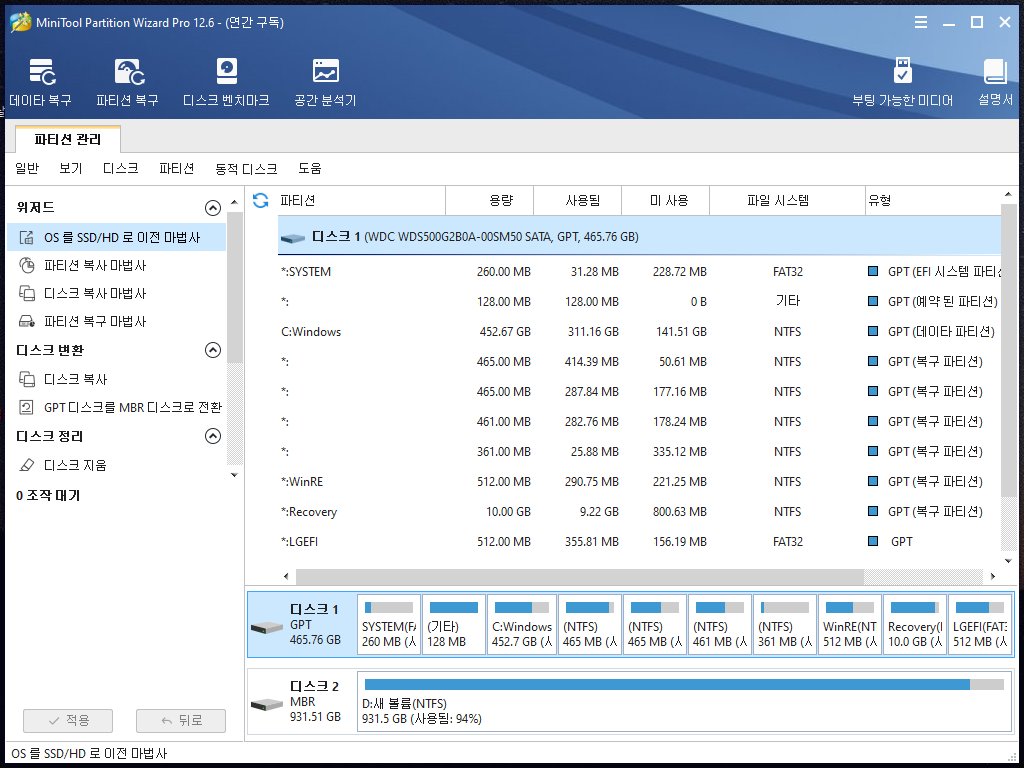The image size is (1024, 768).
Task: Open the 설명서 manual icon
Action: 995,82
